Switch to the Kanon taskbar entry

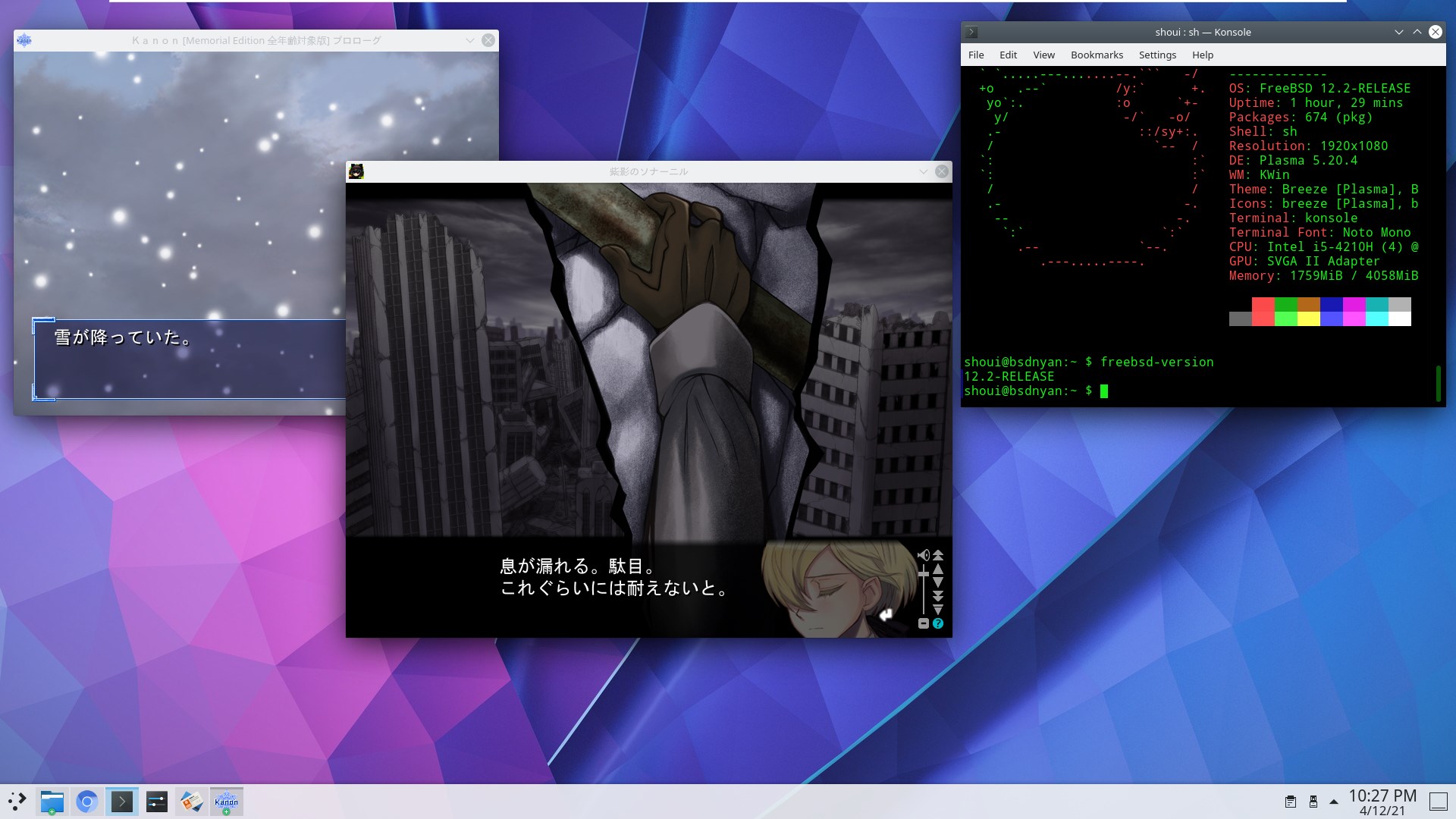click(227, 802)
